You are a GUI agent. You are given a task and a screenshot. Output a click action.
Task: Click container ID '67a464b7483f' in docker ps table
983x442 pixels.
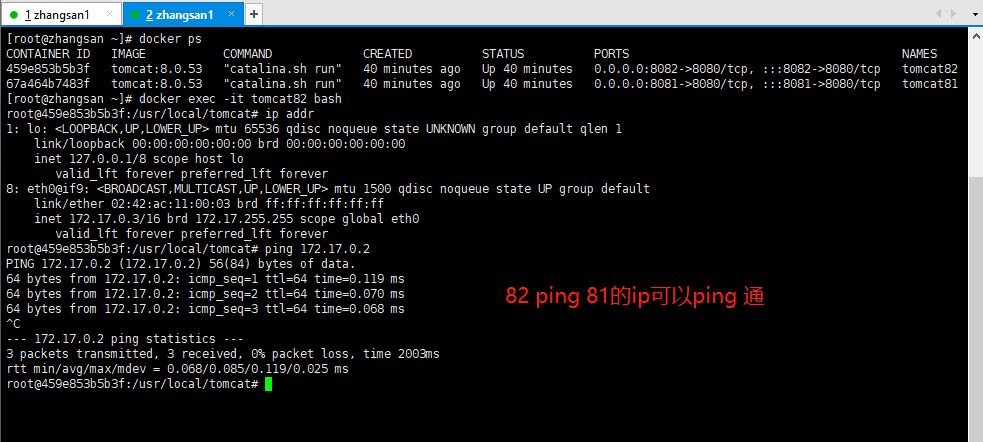(x=48, y=84)
